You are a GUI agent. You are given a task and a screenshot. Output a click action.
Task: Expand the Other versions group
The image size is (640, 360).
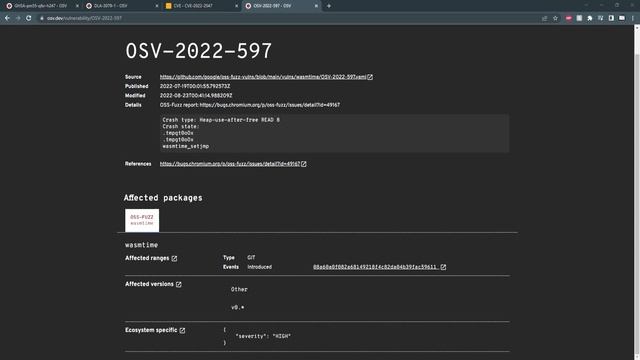239,289
